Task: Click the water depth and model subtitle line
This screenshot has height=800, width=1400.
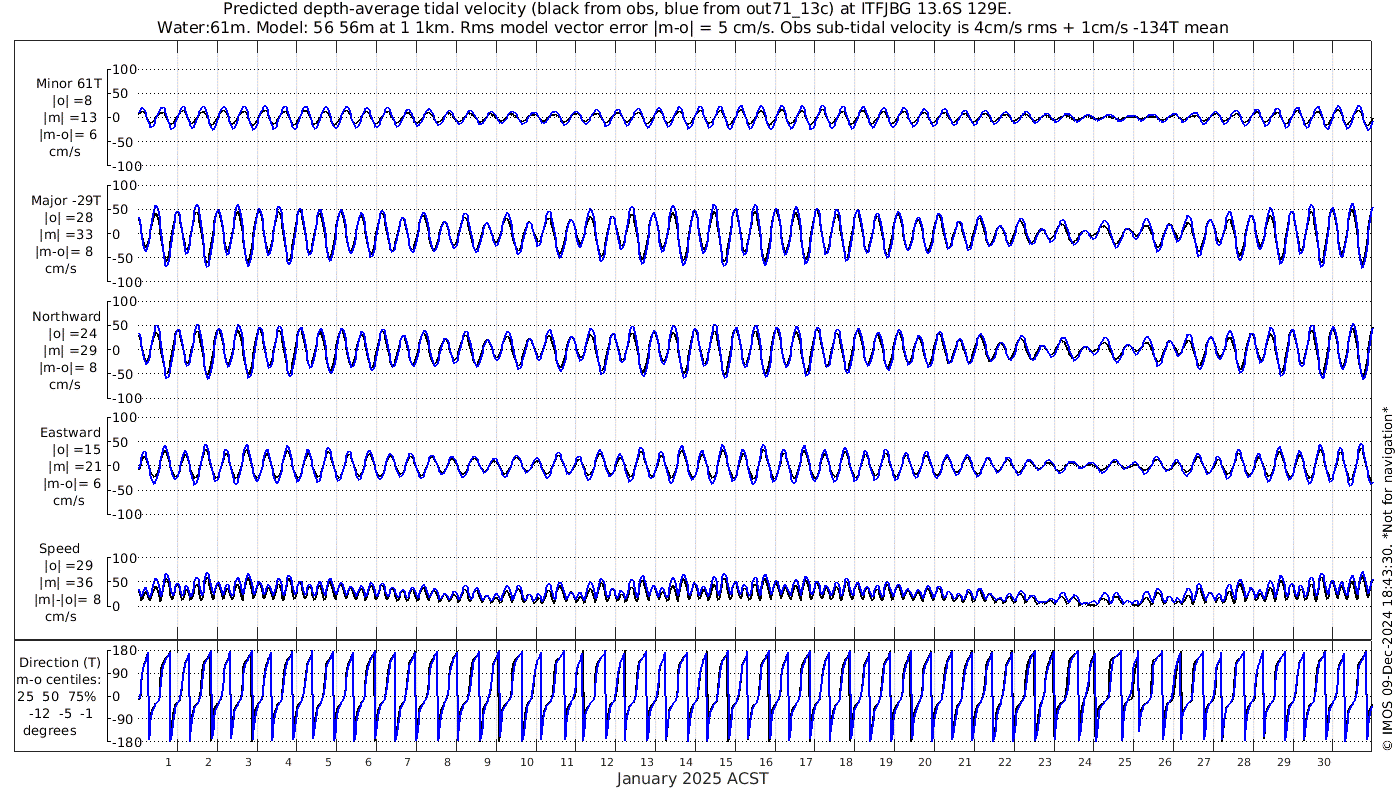Action: pyautogui.click(x=692, y=28)
